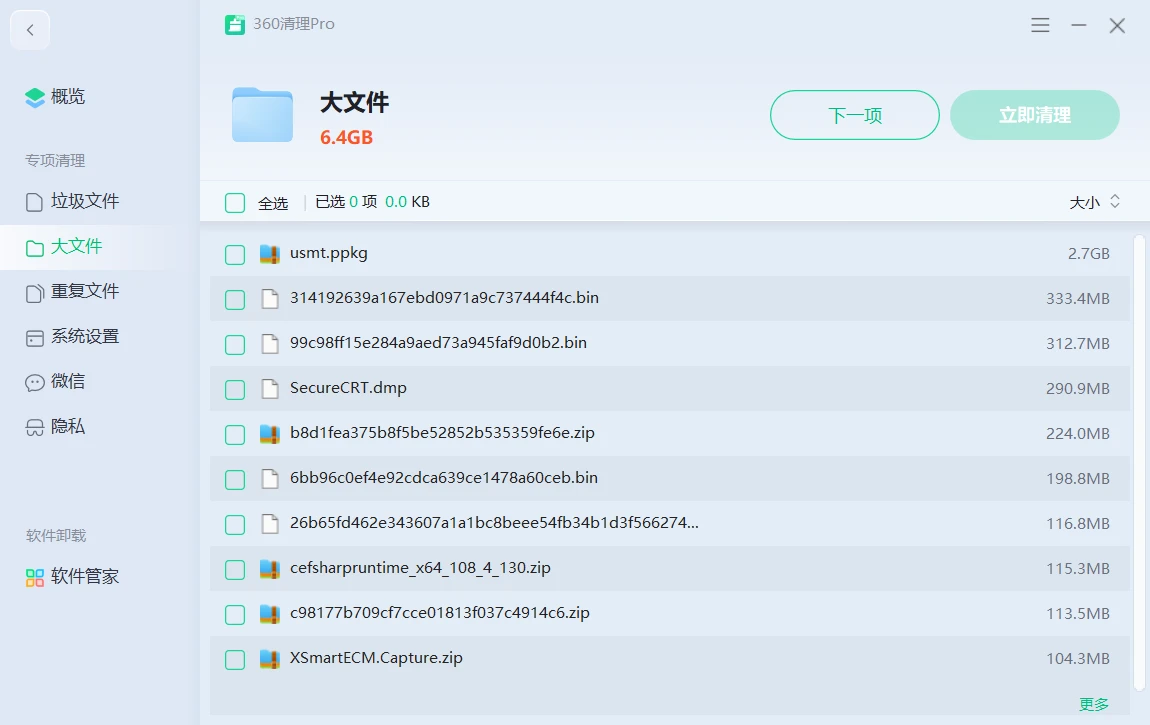This screenshot has width=1150, height=725.
Task: Toggle the 全选 select-all checkbox
Action: [x=235, y=203]
